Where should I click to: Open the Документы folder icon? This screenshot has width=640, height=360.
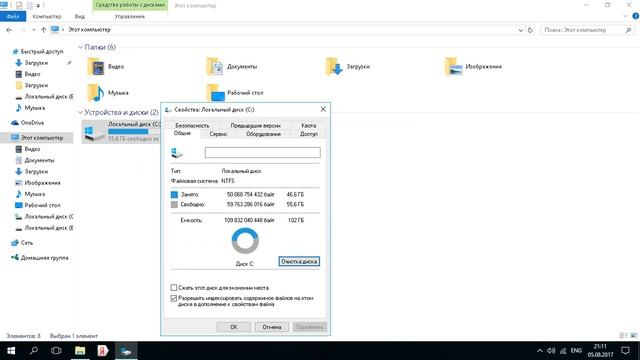point(215,67)
